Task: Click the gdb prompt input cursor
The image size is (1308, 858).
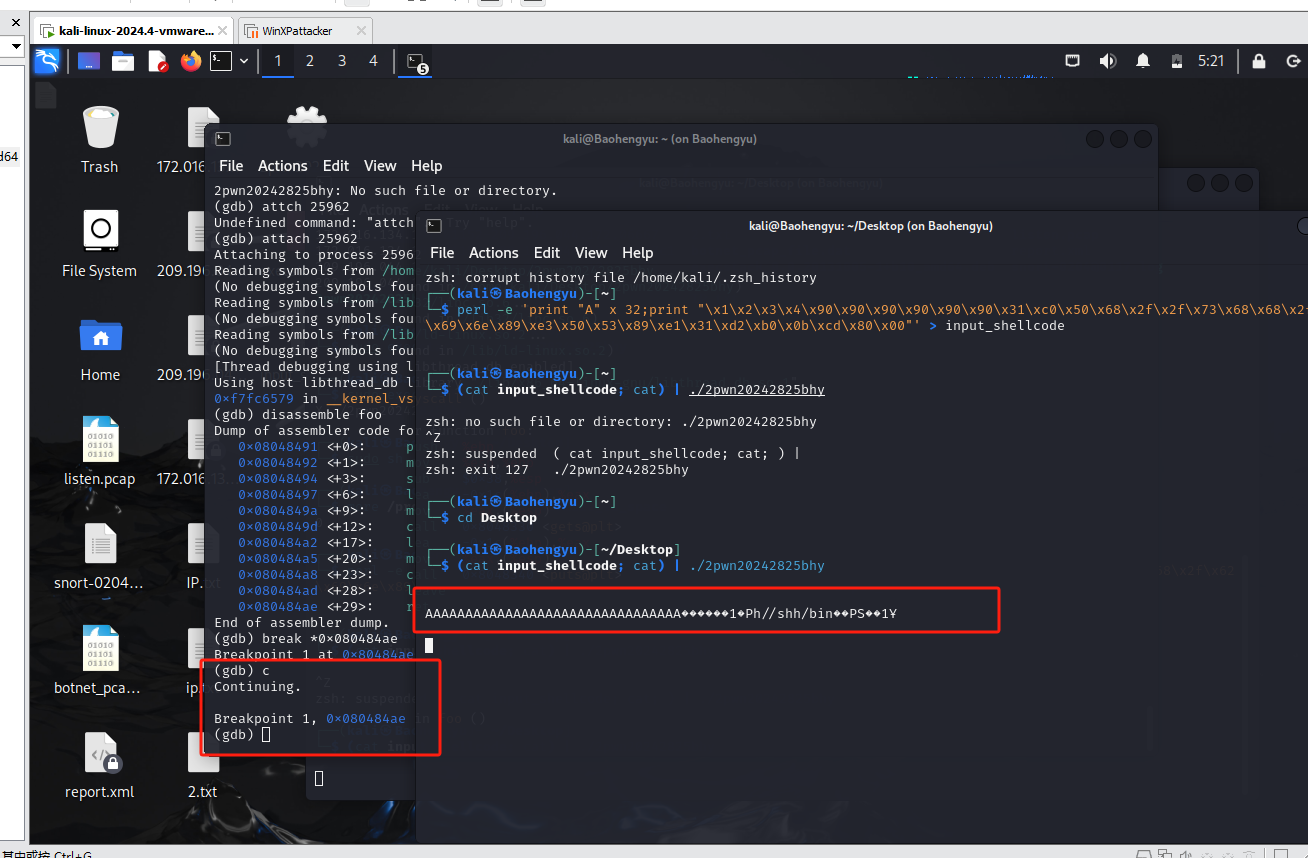Action: 266,735
